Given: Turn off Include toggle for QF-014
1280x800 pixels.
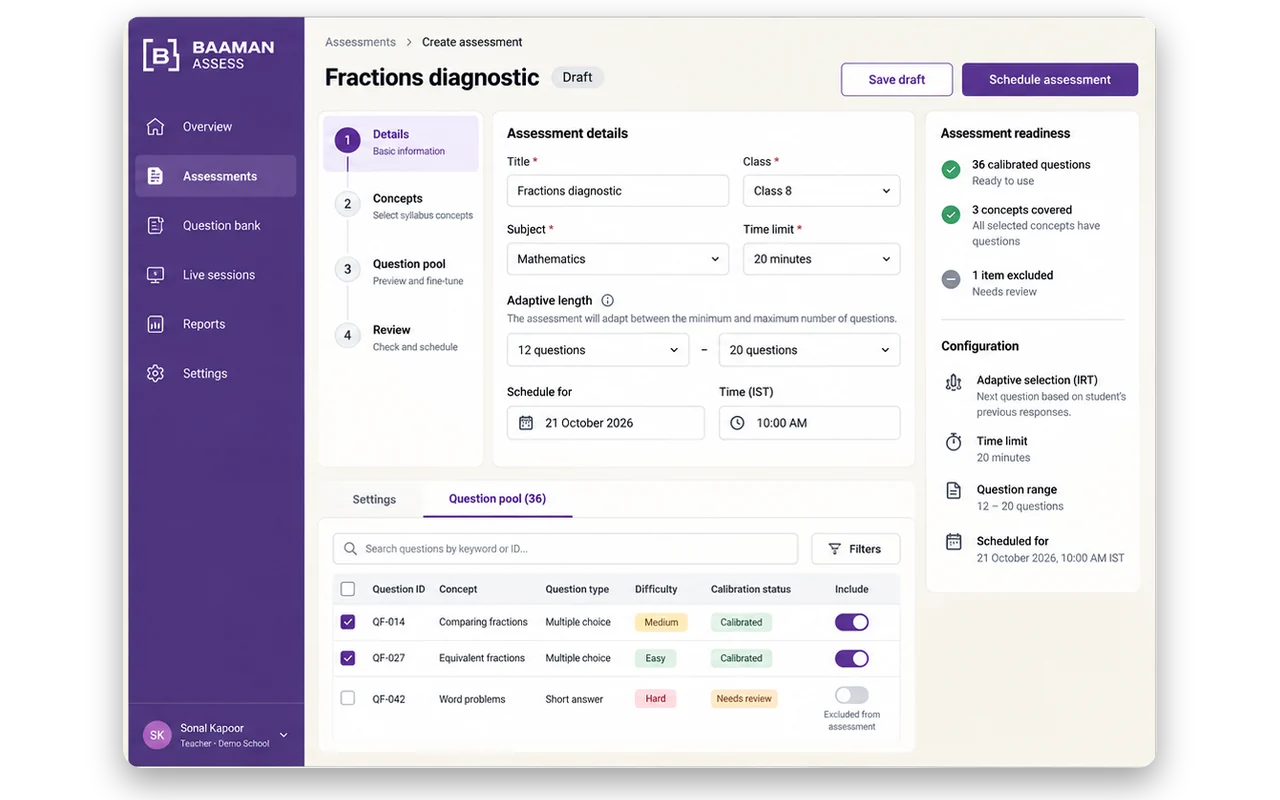Looking at the screenshot, I should [852, 622].
